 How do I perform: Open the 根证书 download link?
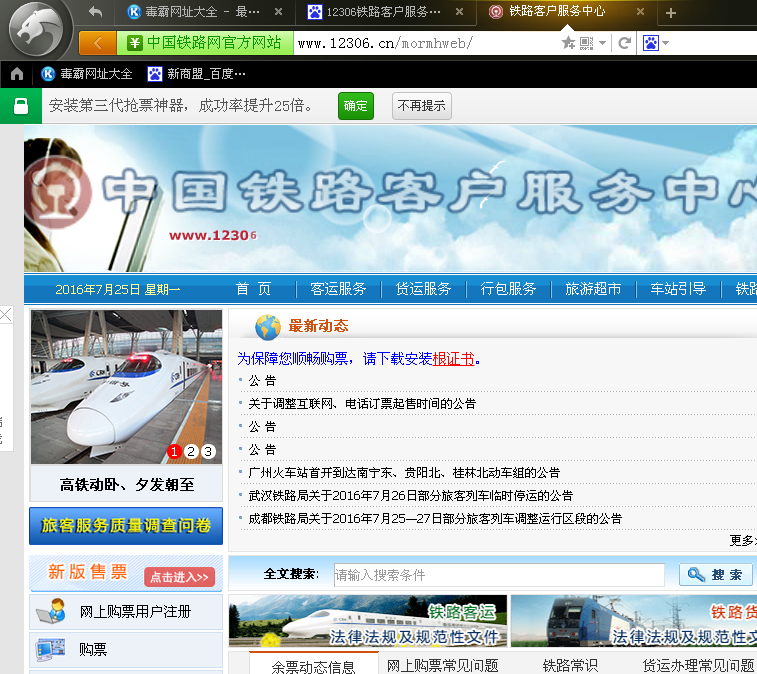tap(453, 359)
